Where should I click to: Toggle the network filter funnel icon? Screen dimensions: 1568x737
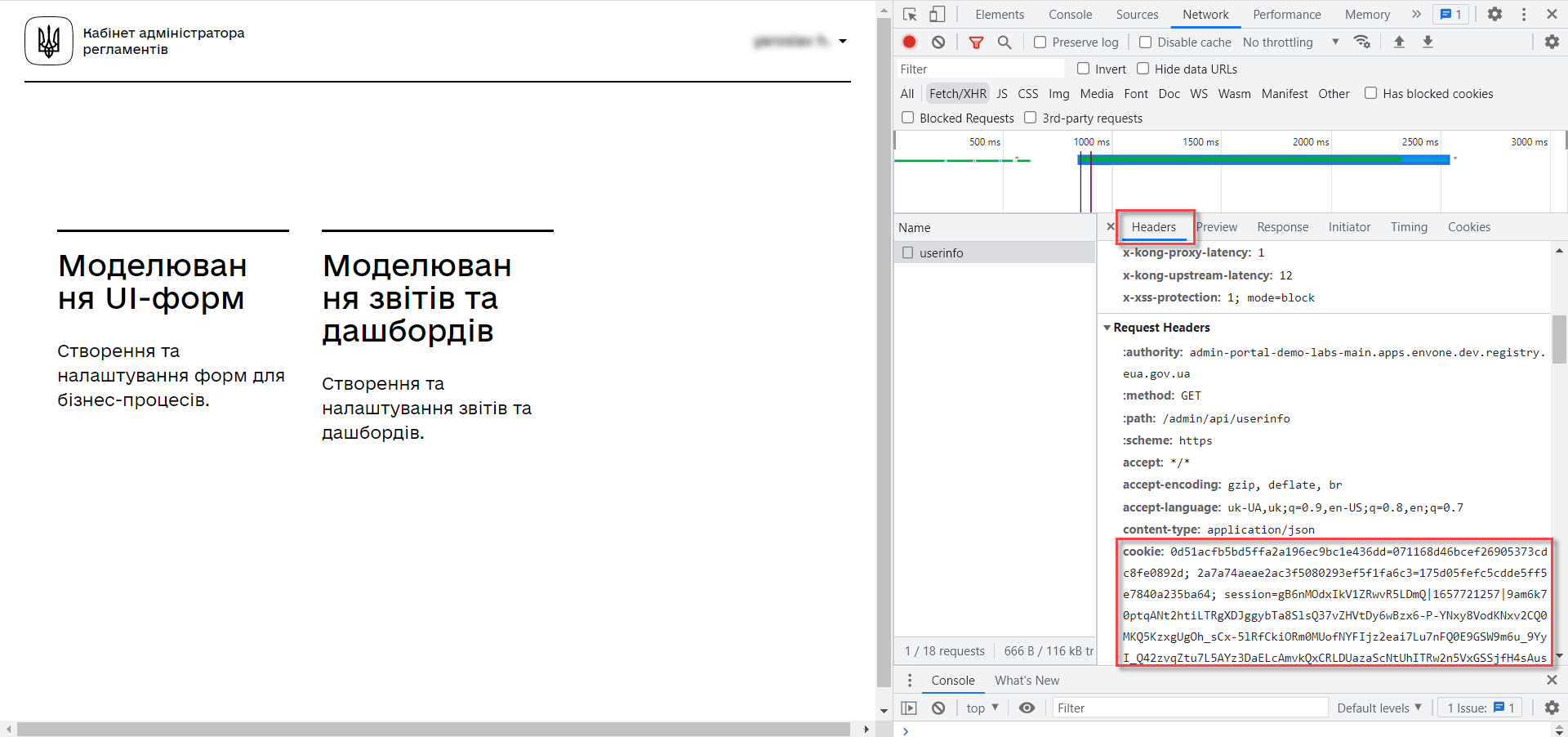976,42
